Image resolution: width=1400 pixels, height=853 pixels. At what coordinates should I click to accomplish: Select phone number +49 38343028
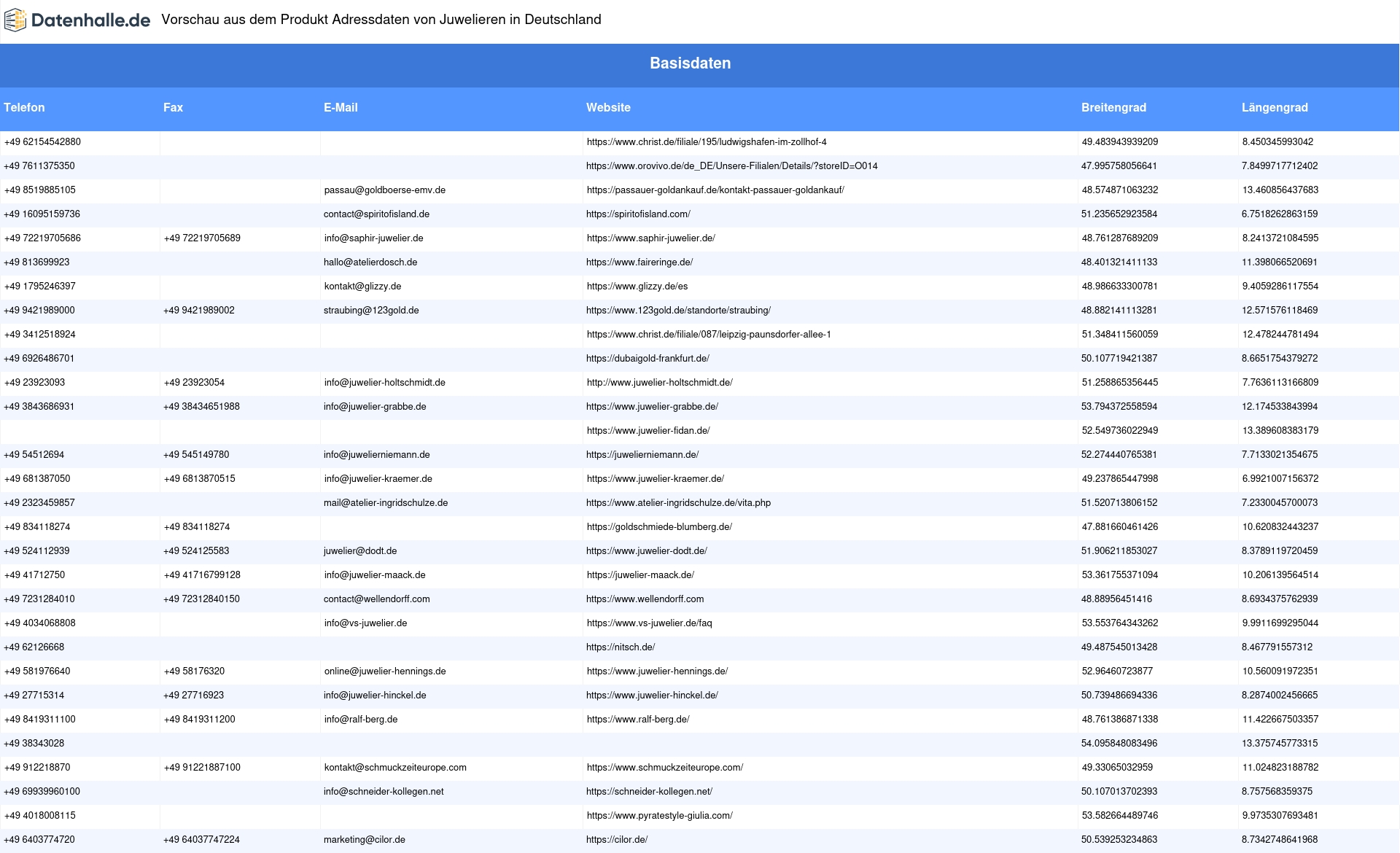(34, 744)
